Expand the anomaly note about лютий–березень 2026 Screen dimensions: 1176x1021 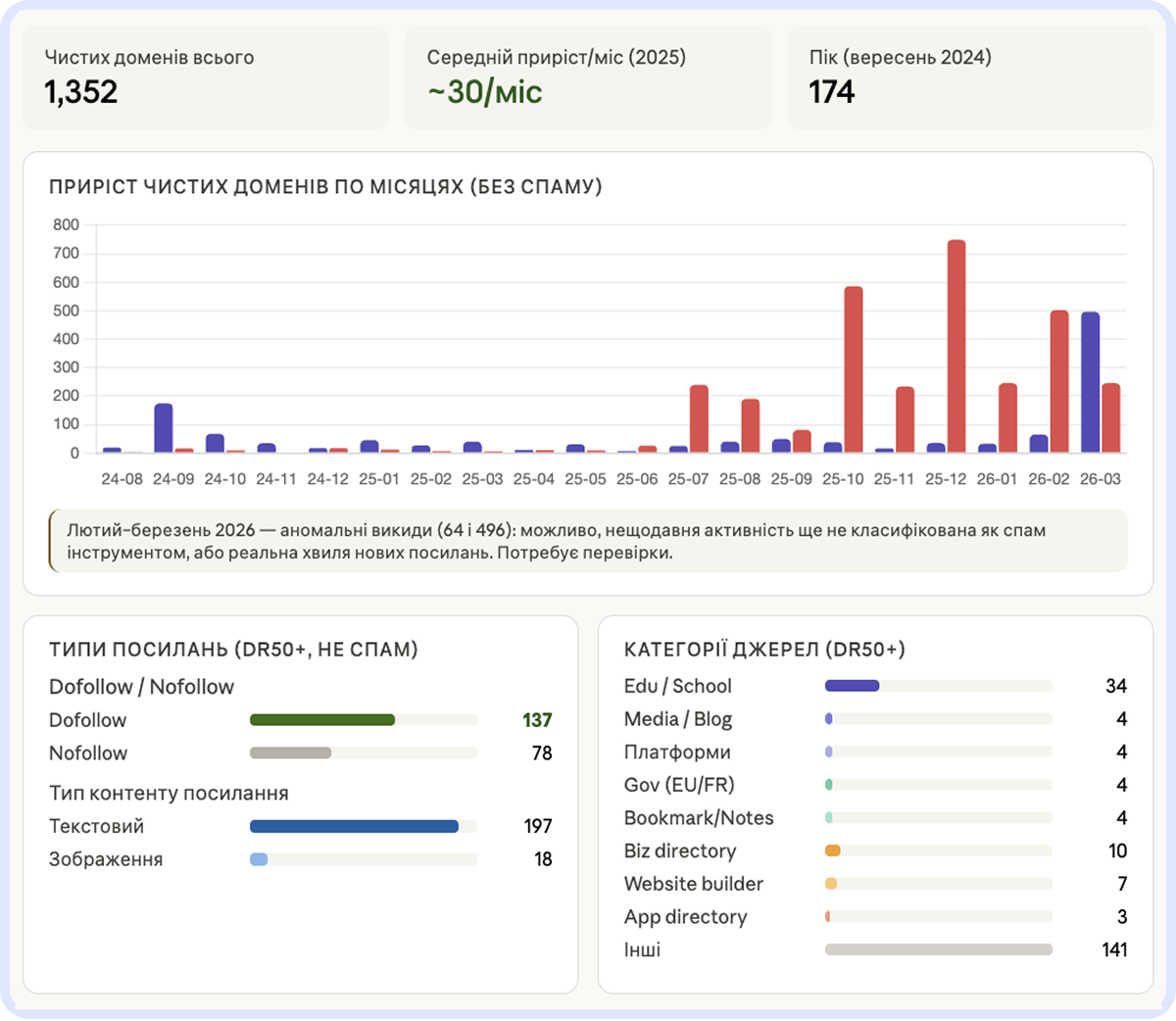588,540
